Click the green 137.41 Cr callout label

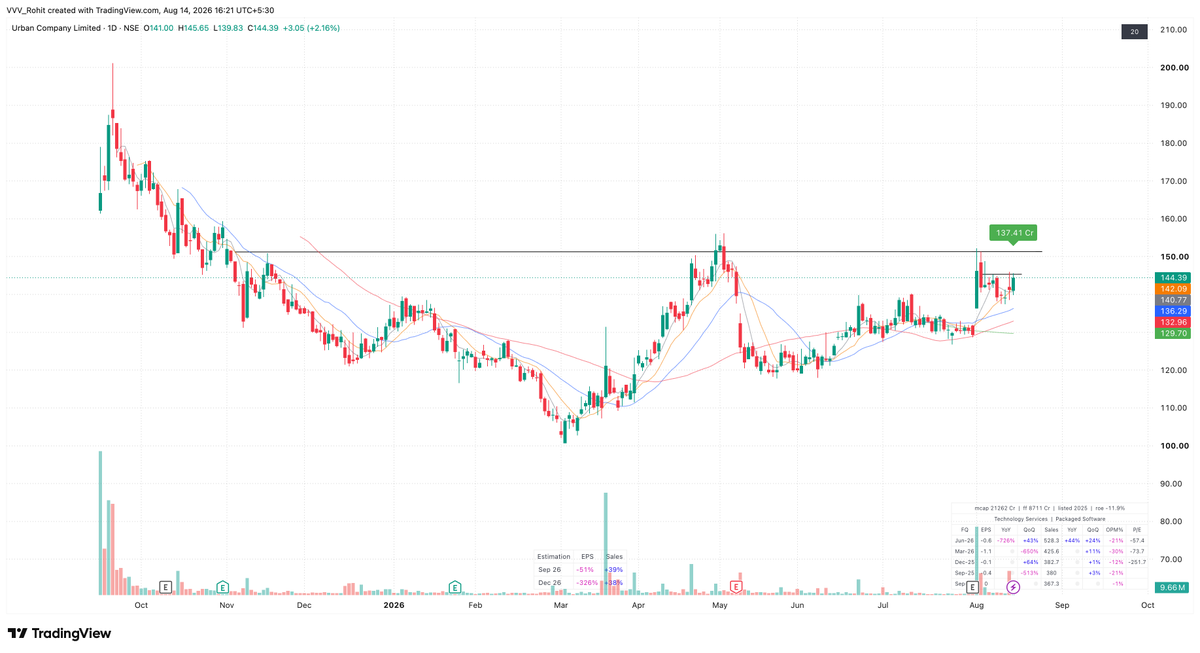pos(1013,232)
